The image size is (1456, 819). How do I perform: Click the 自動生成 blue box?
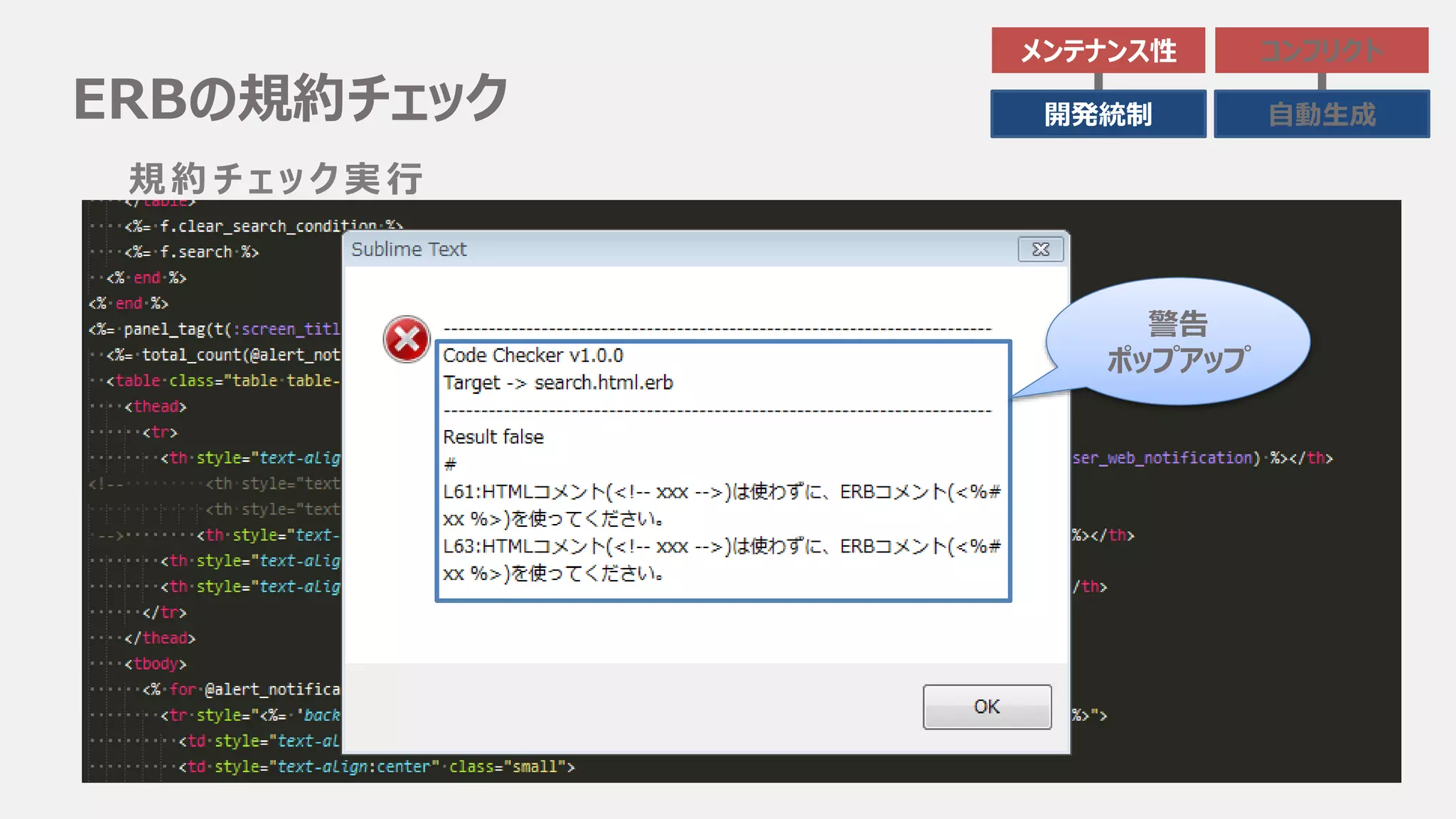tap(1322, 114)
